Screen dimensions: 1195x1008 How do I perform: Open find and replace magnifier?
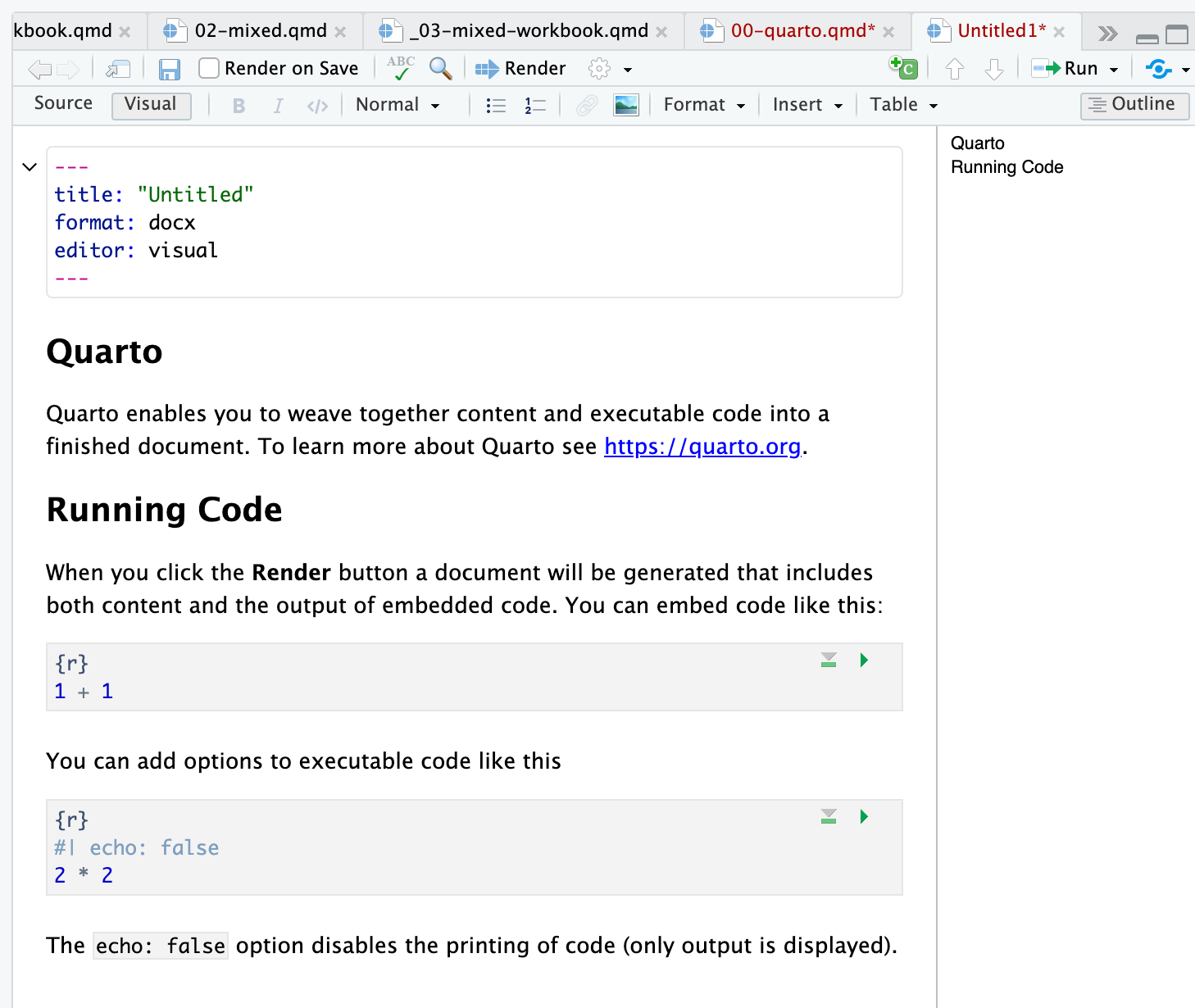440,69
